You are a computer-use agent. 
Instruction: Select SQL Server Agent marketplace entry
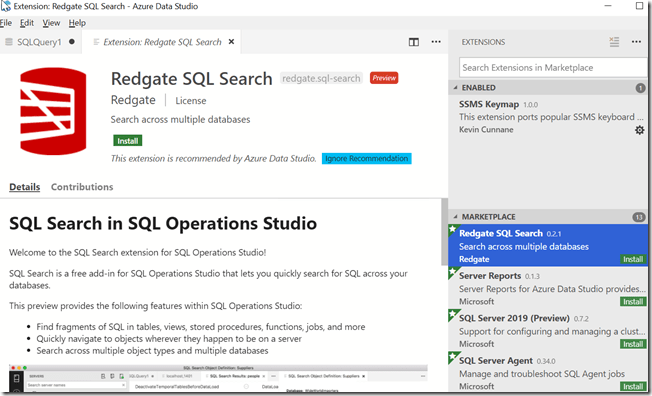(548, 373)
